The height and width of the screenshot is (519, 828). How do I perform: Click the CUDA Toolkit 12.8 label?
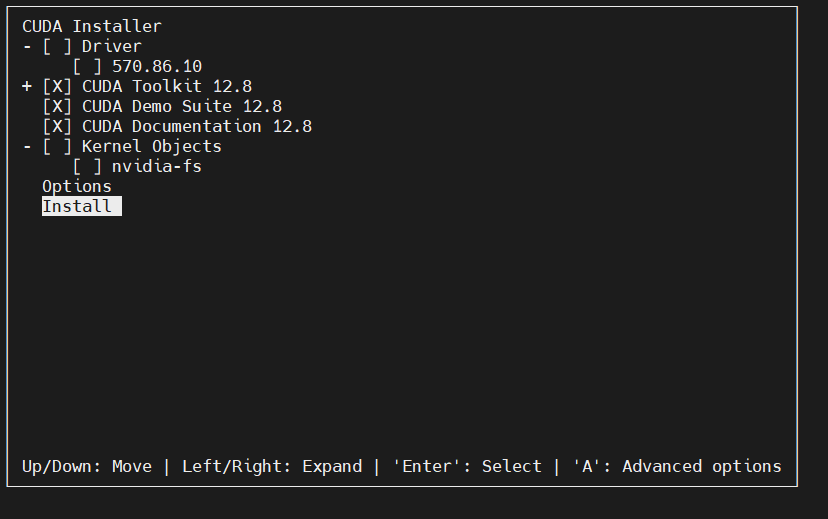point(167,87)
